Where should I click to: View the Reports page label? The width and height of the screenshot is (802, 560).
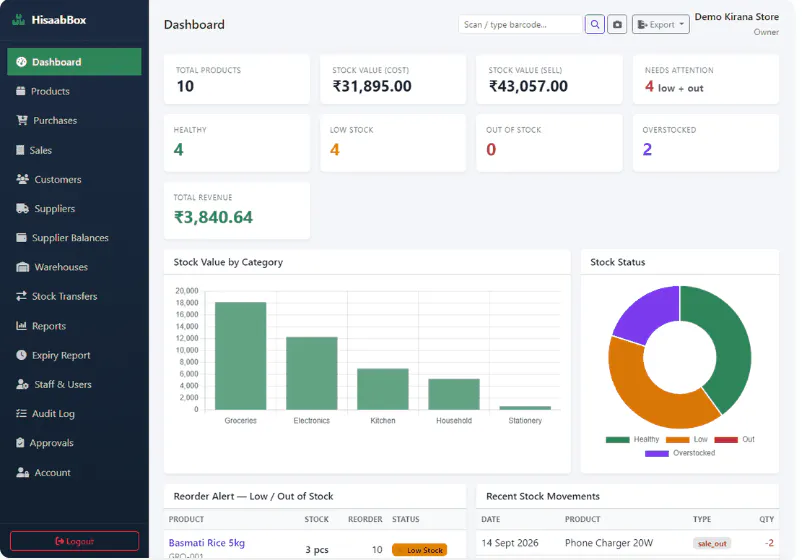49,326
